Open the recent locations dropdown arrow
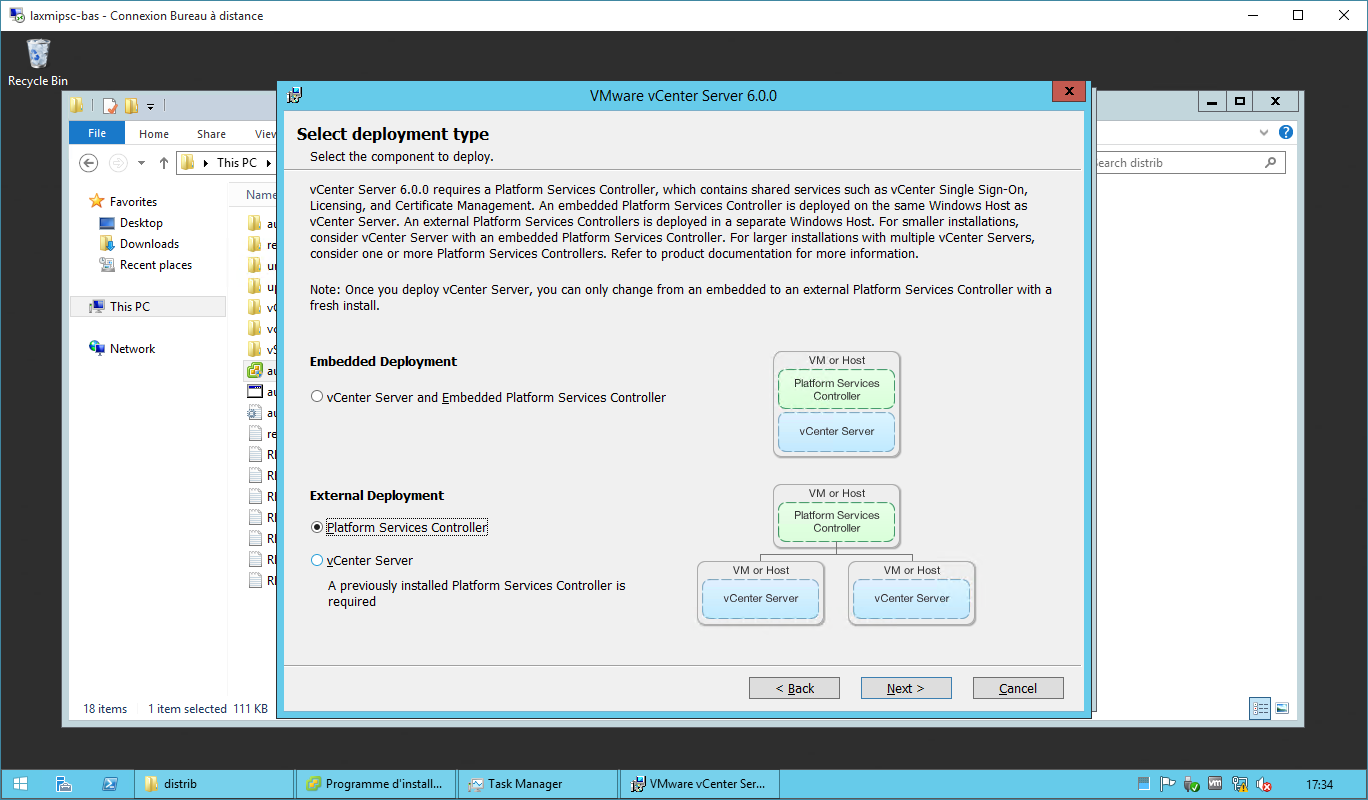The height and width of the screenshot is (800, 1368). coord(141,163)
